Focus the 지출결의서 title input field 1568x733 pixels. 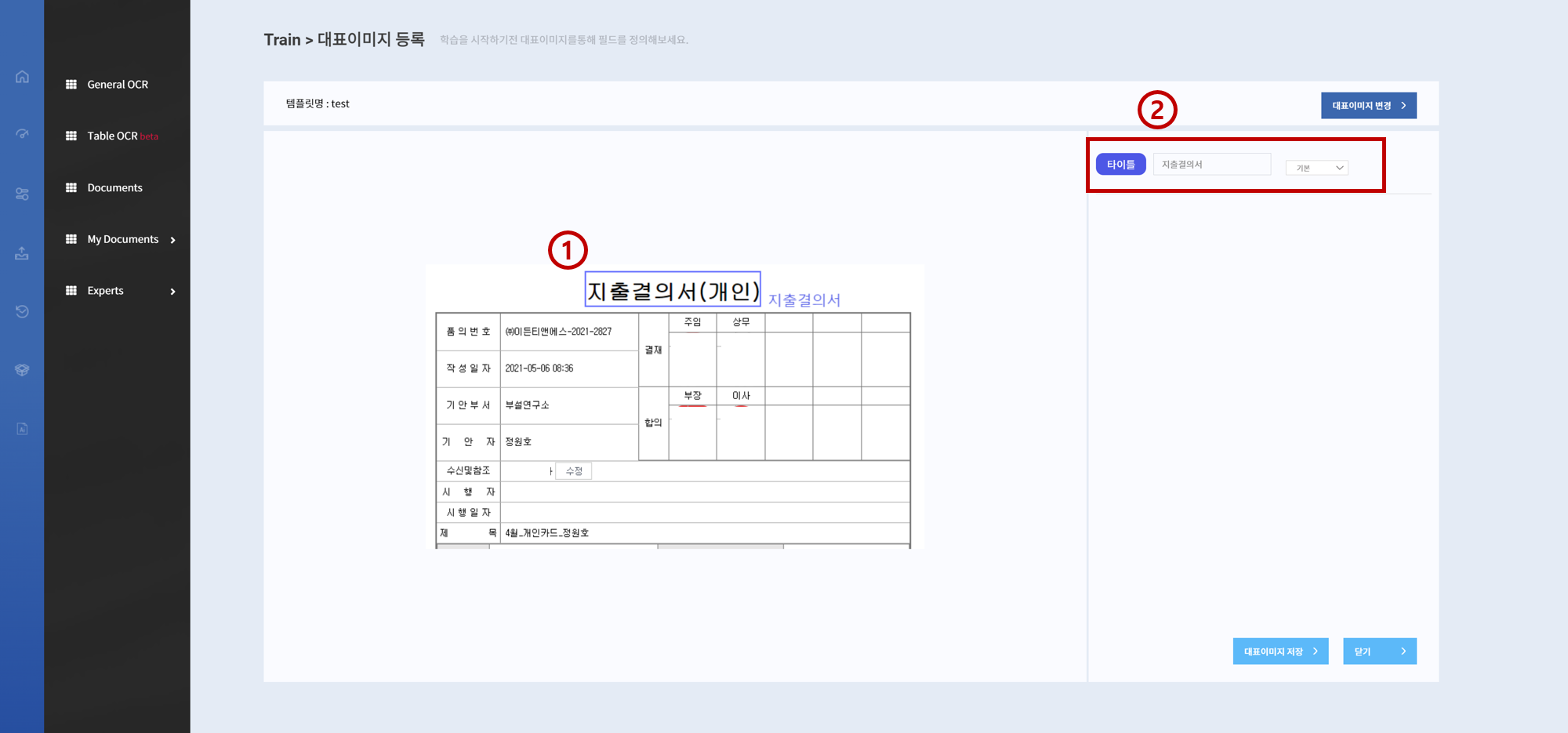(1212, 165)
